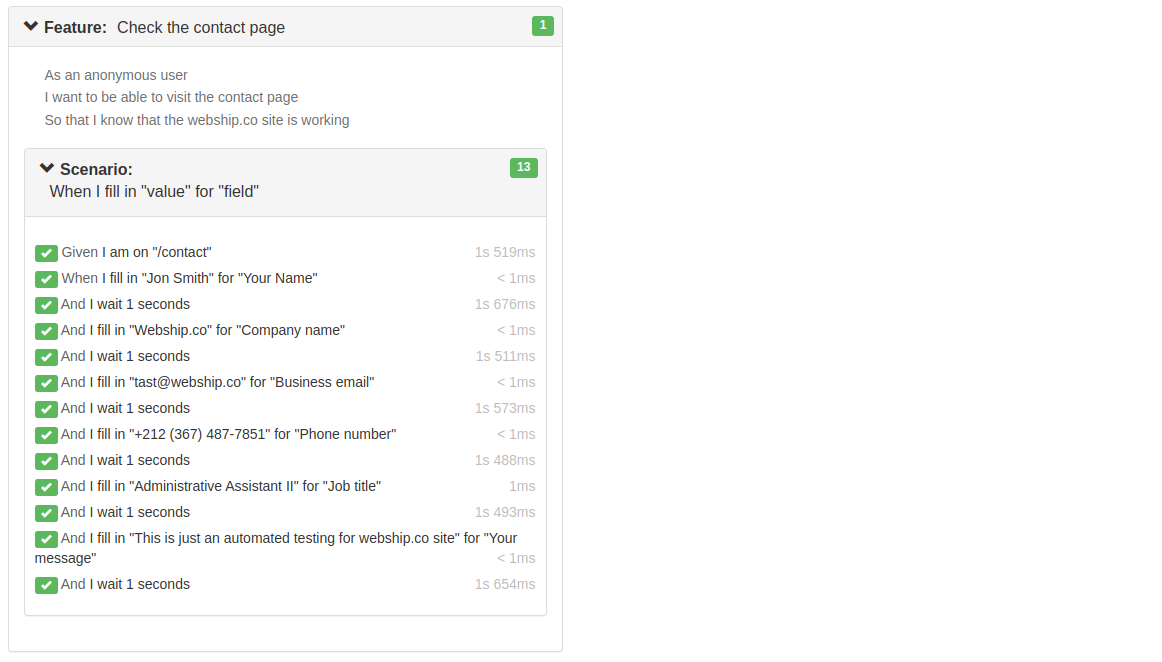Toggle the check for the third wait step
Image resolution: width=1162 pixels, height=662 pixels.
tap(46, 408)
